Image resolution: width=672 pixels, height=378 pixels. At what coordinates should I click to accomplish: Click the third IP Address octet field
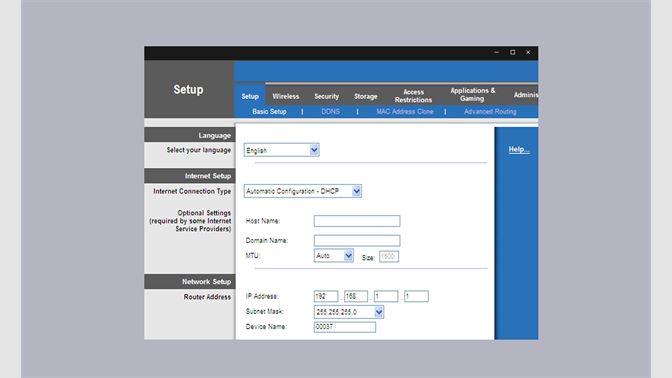click(x=386, y=296)
